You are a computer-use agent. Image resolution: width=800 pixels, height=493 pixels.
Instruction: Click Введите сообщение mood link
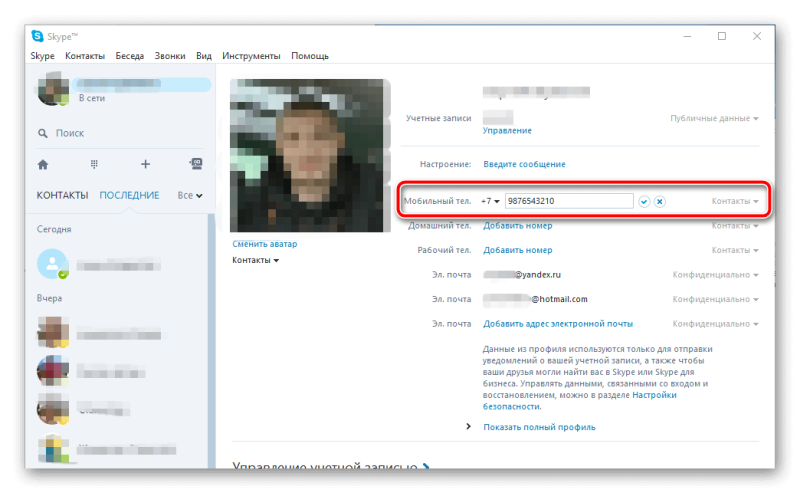point(524,164)
